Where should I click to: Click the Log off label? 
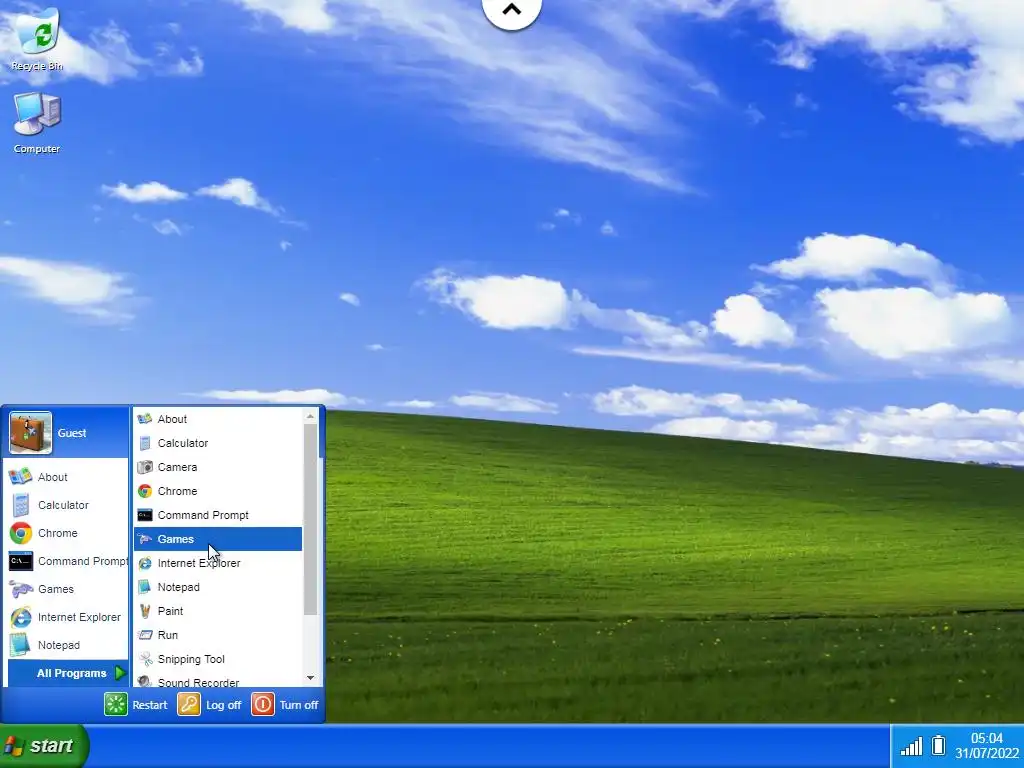pos(223,705)
